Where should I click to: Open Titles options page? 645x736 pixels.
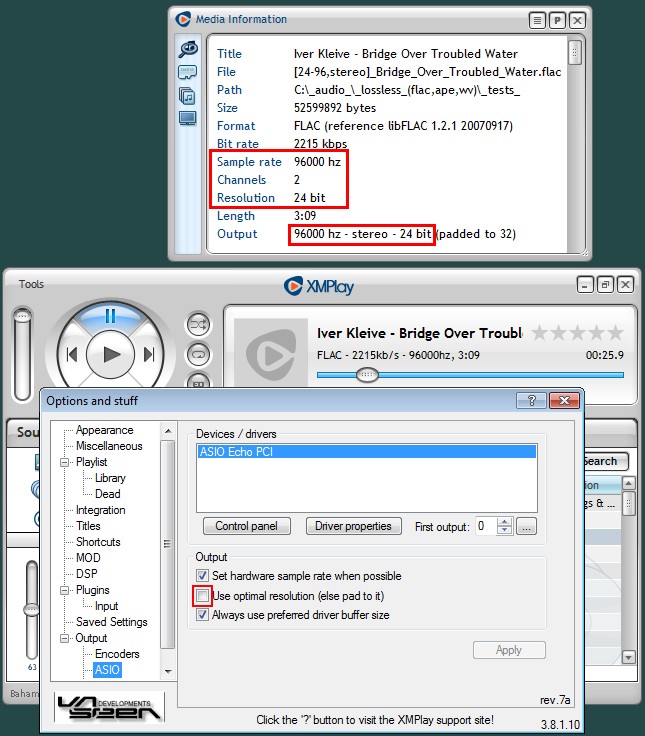click(88, 526)
